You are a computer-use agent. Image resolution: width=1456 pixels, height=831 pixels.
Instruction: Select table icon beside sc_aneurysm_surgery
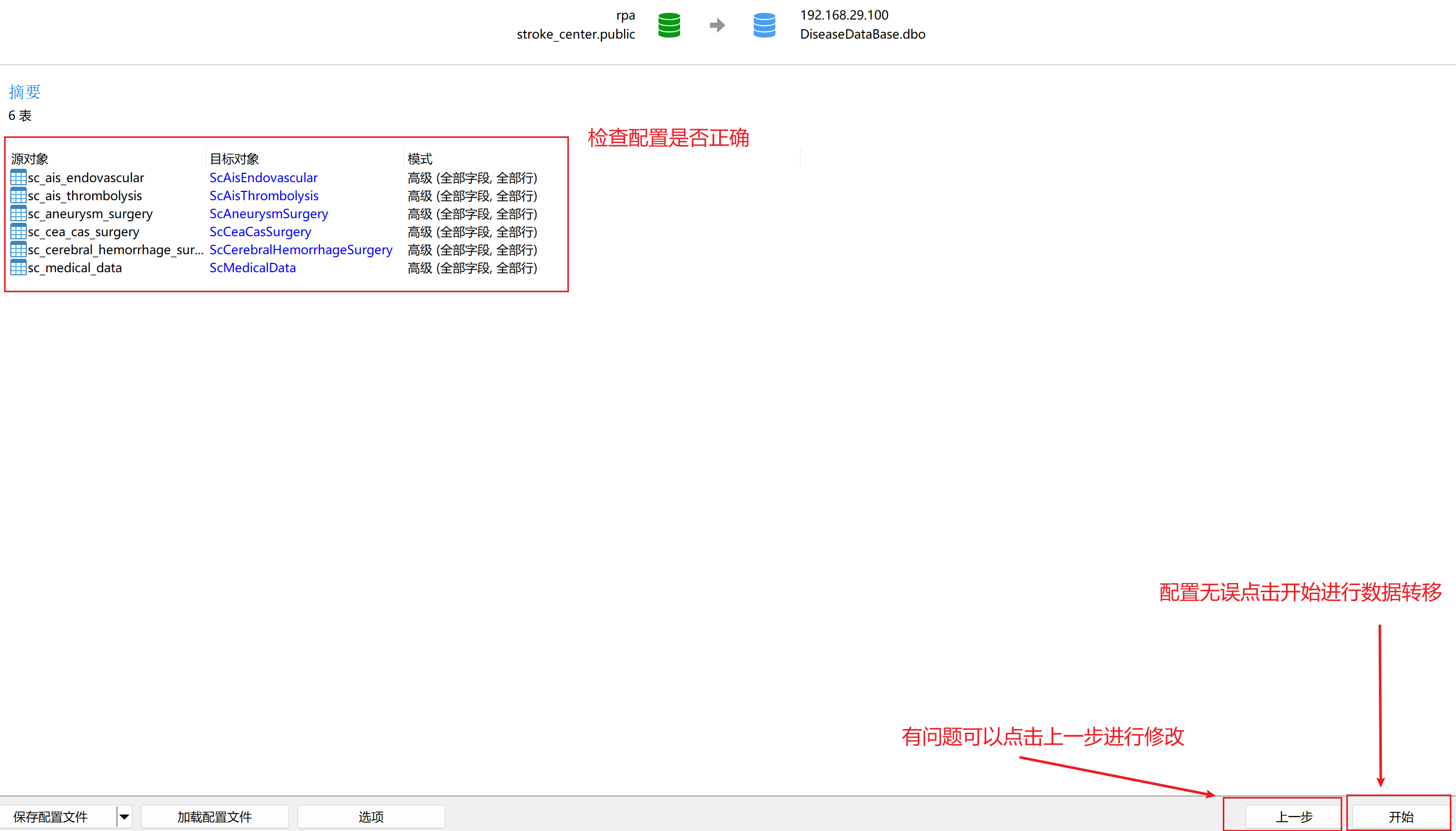coord(18,214)
